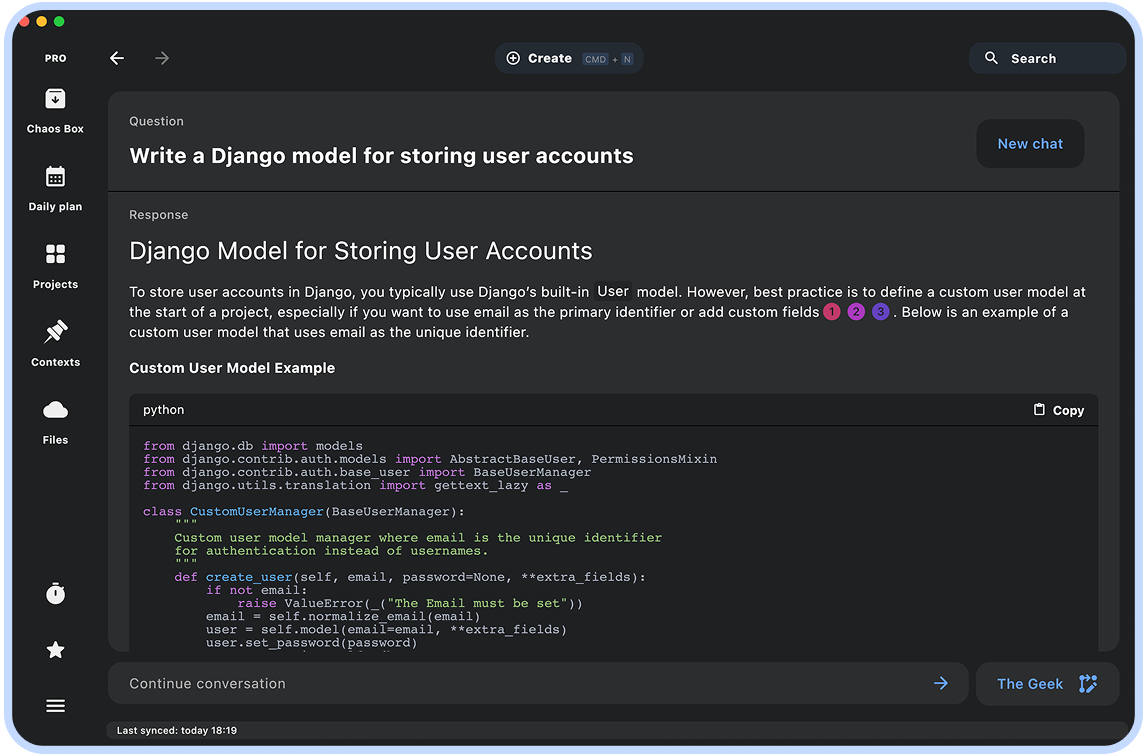Focus the Search field
1147x756 pixels.
click(x=1047, y=58)
